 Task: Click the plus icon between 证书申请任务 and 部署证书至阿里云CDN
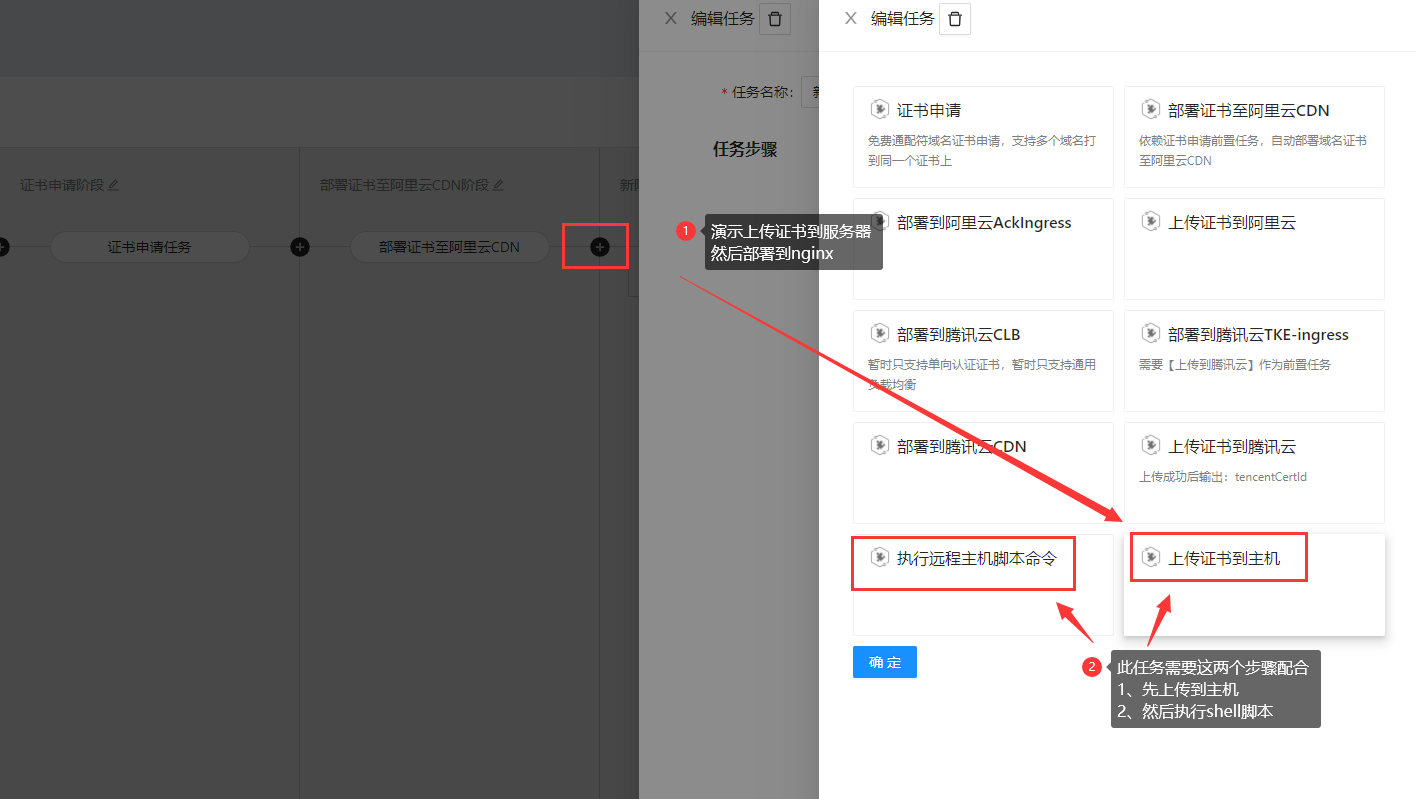coord(299,247)
